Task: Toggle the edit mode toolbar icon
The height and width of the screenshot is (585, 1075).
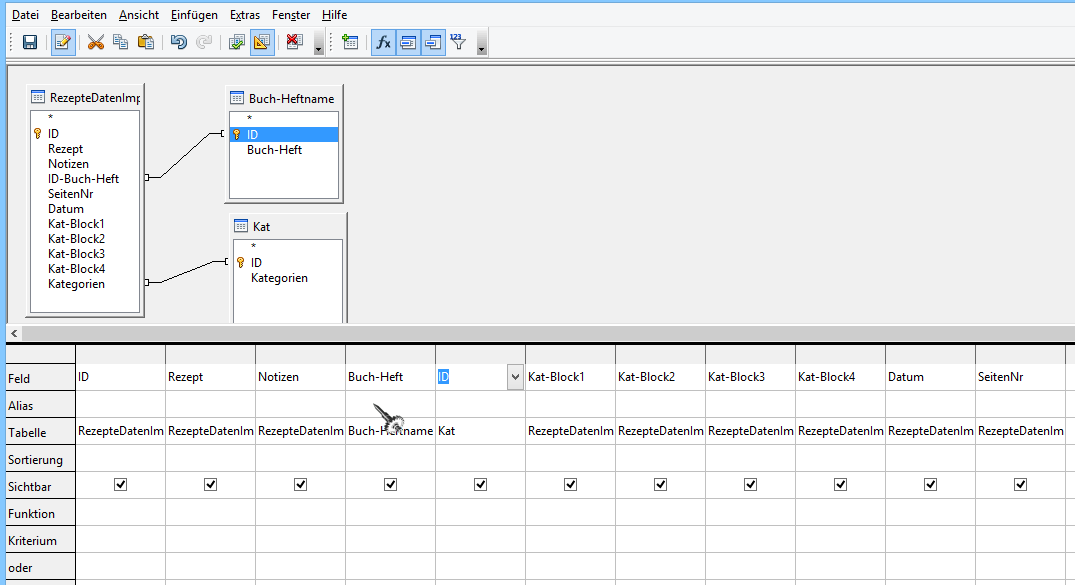Action: pos(62,43)
